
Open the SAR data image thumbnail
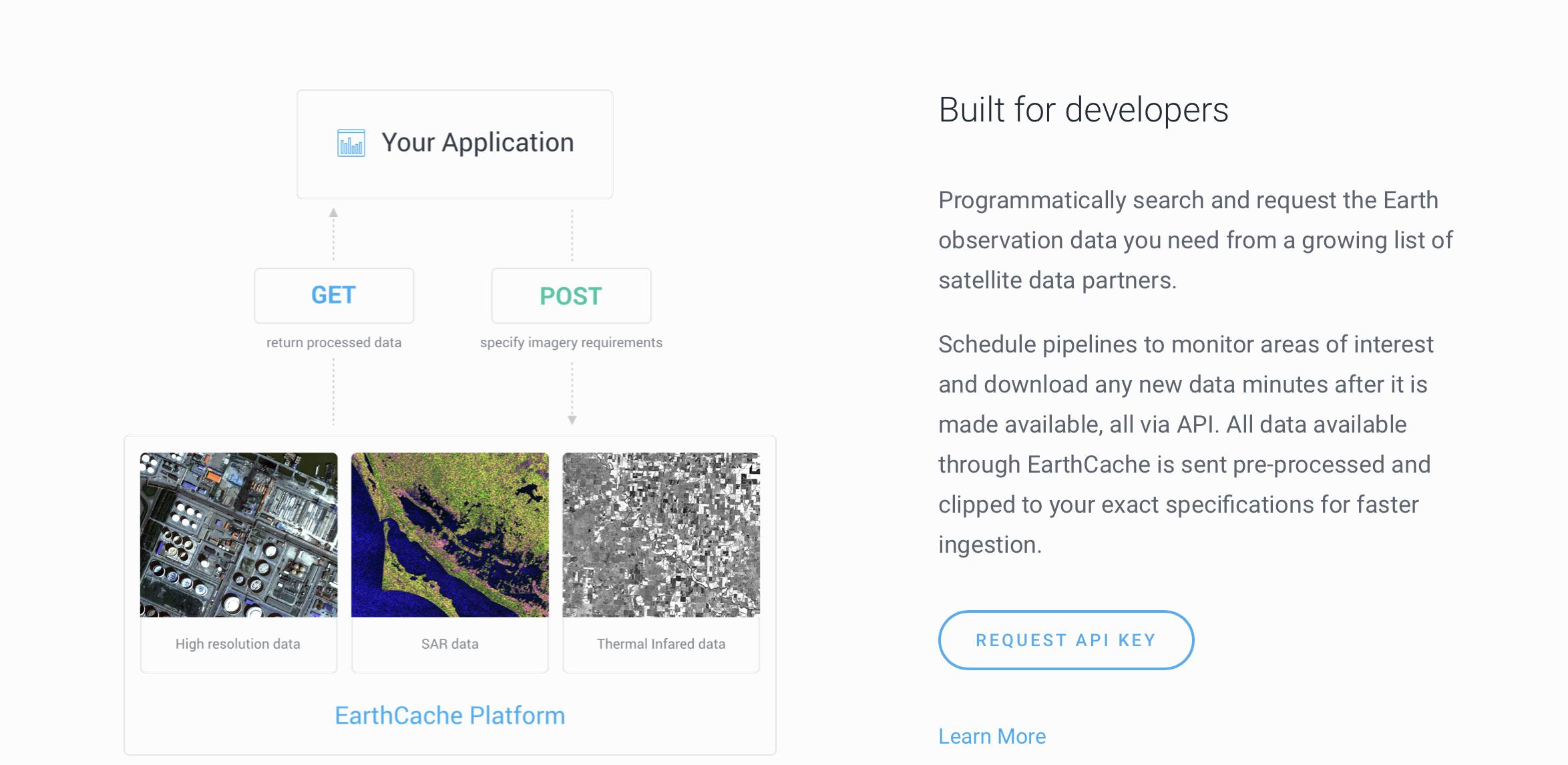point(450,535)
